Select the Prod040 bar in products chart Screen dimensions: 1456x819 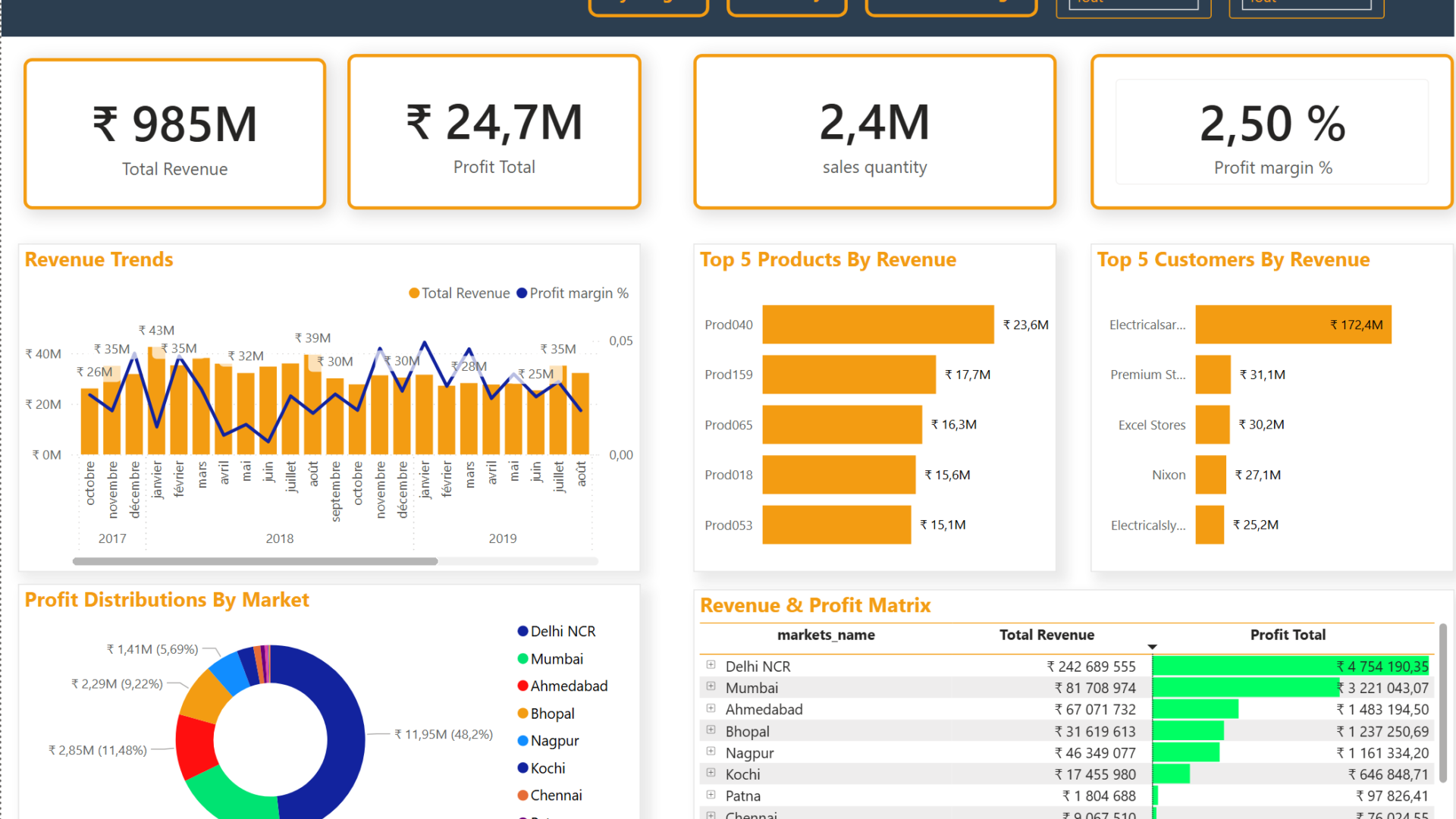(x=877, y=325)
